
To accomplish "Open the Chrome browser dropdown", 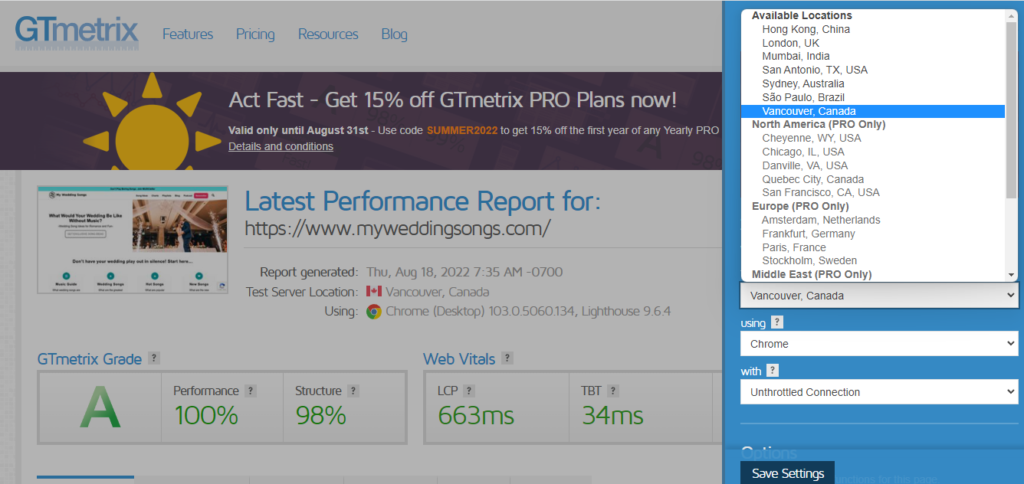I will pyautogui.click(x=879, y=344).
